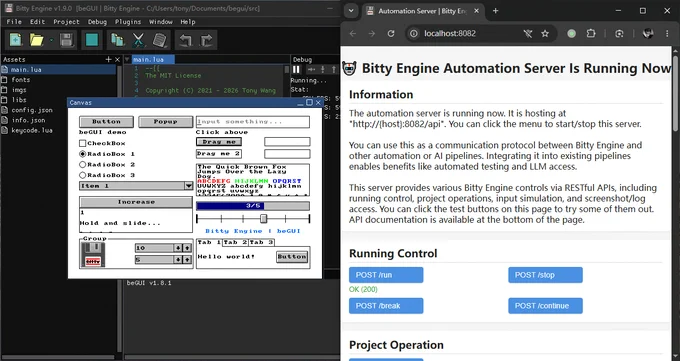
Task: Click the plus icon in Assets panel
Action: pos(108,59)
